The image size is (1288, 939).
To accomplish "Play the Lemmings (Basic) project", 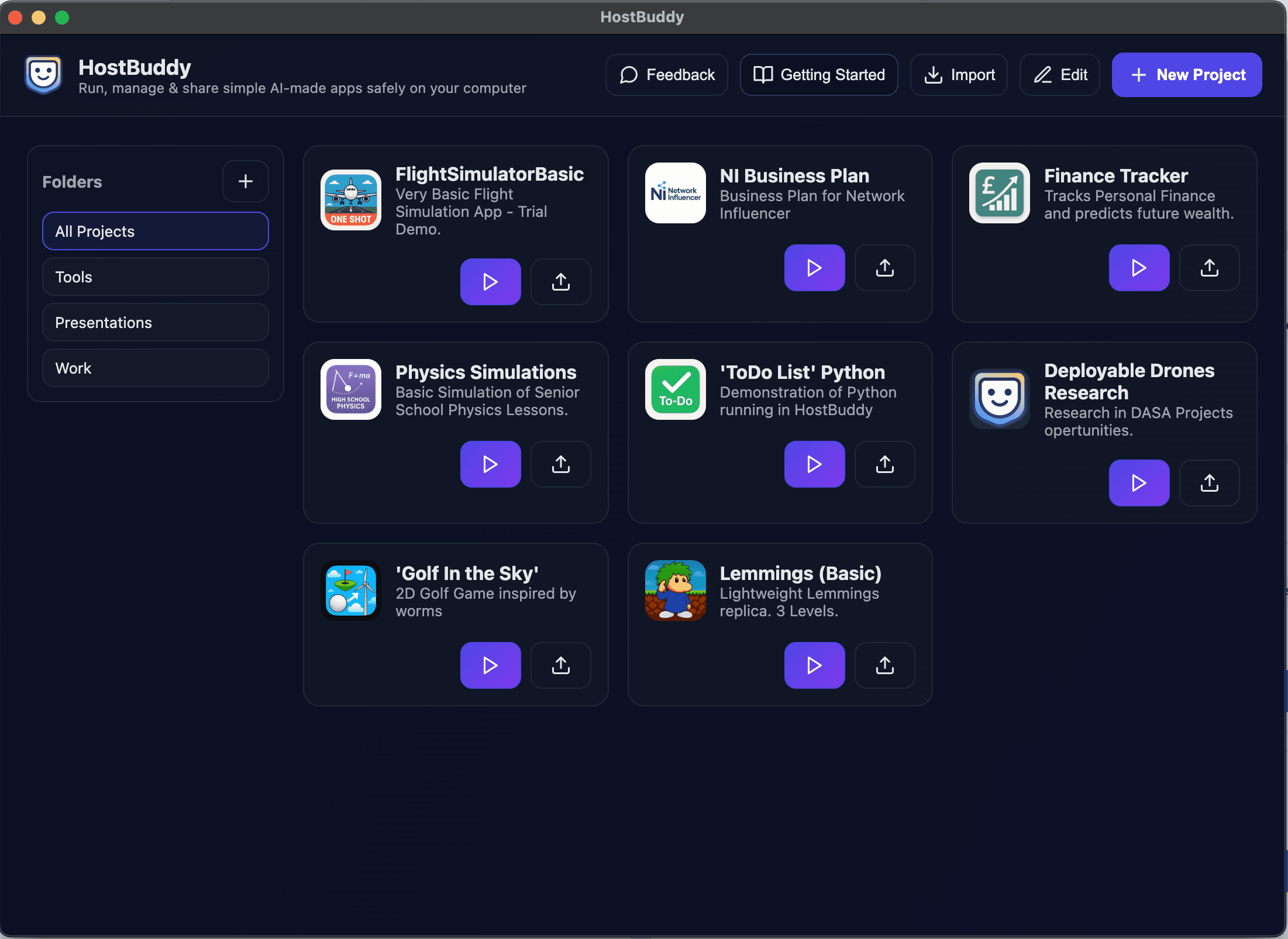I will 814,665.
